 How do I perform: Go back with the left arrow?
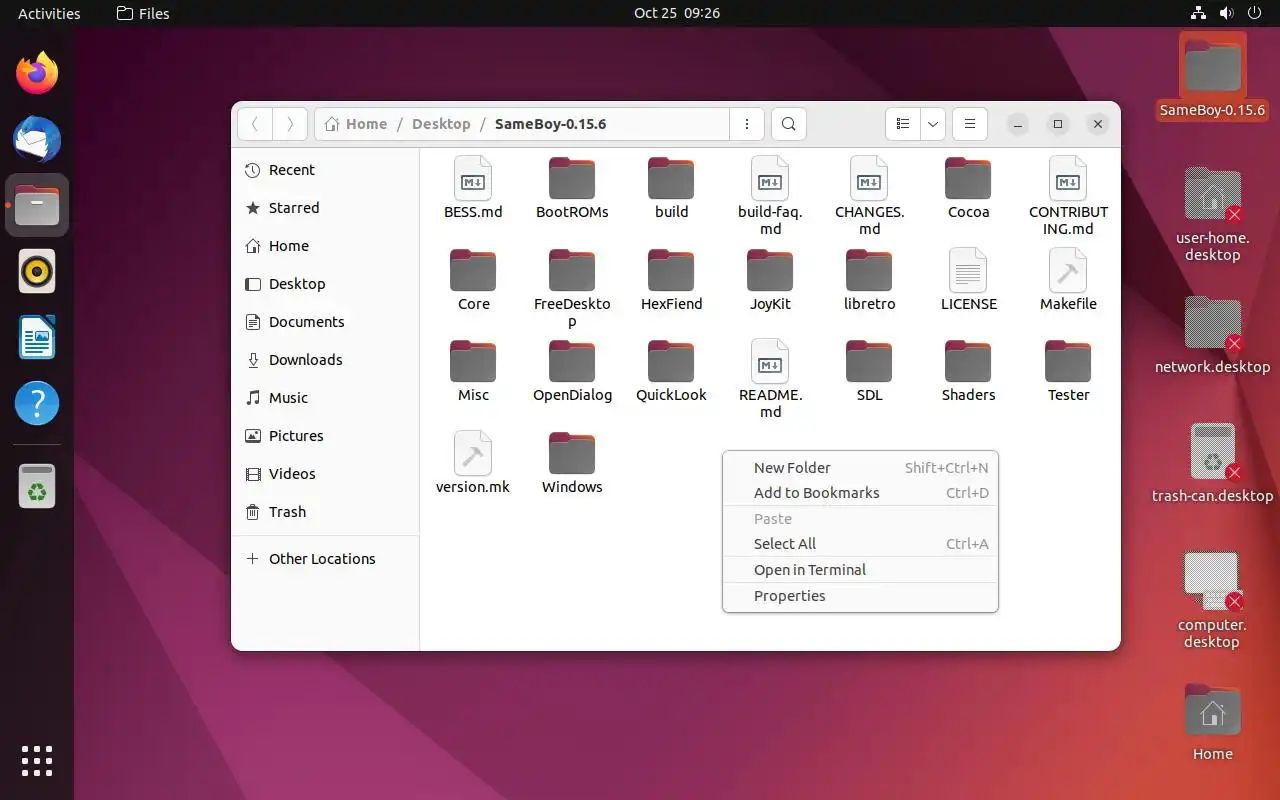[x=255, y=124]
